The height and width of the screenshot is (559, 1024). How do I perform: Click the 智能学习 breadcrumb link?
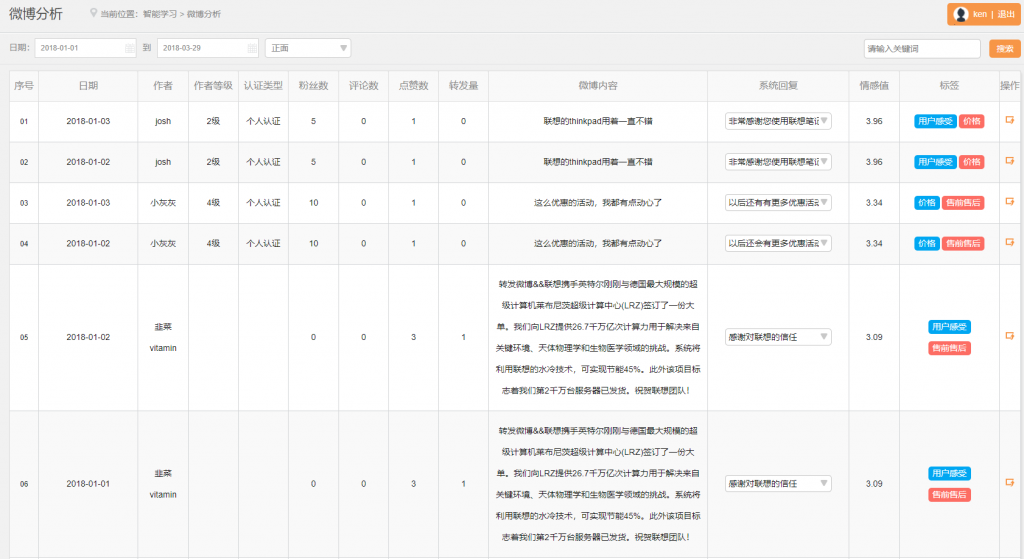160,14
